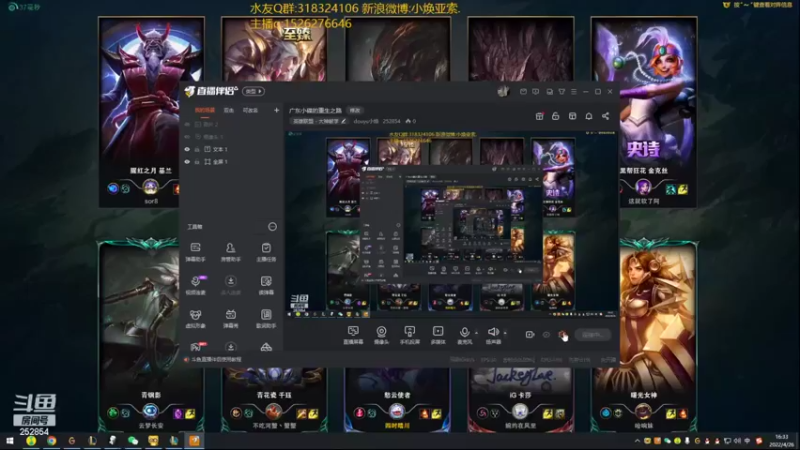The width and height of the screenshot is (800, 450).
Task: Add a multimedia source (多媒体)
Action: 438,335
